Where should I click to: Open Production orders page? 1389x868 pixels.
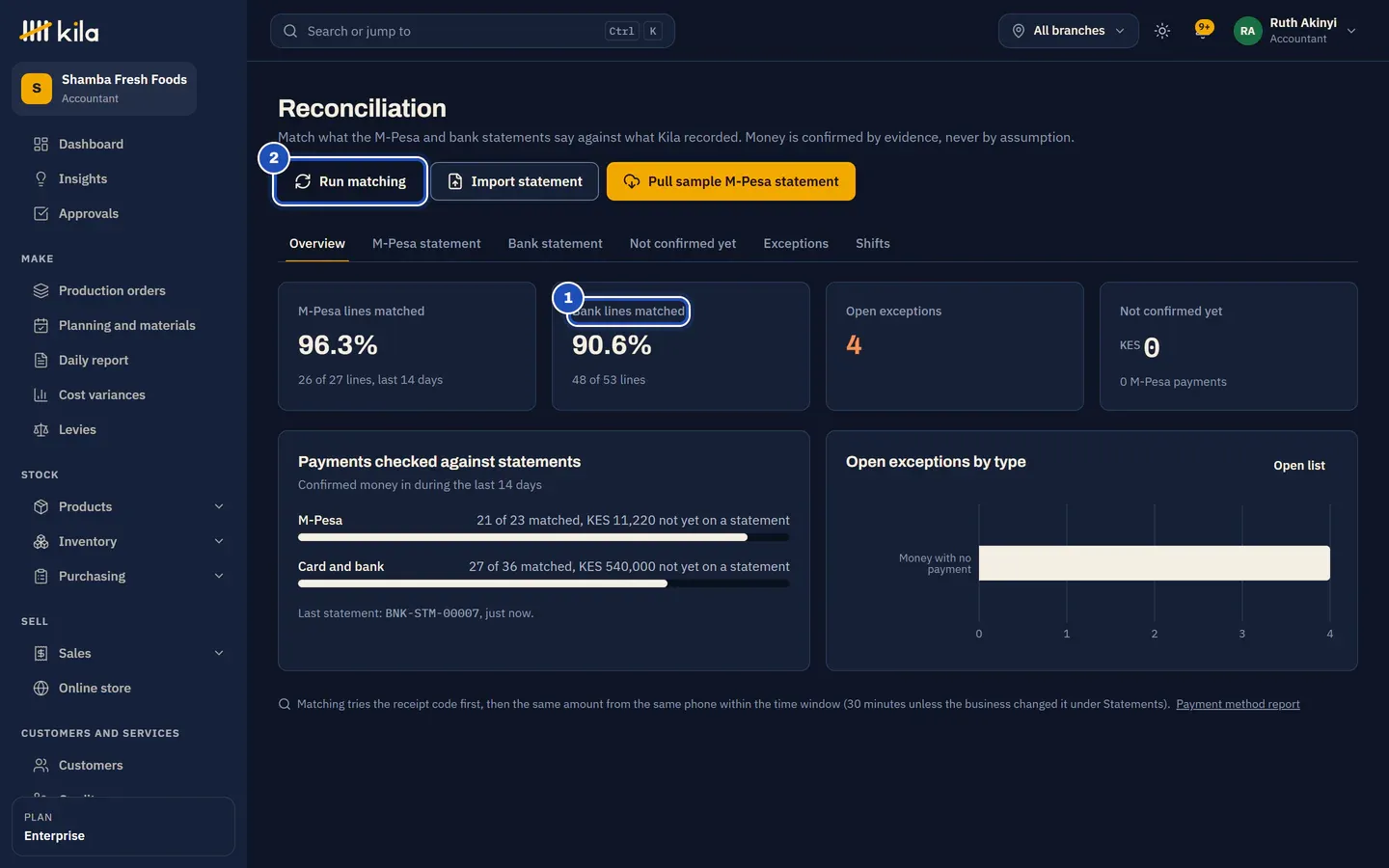coord(123,290)
